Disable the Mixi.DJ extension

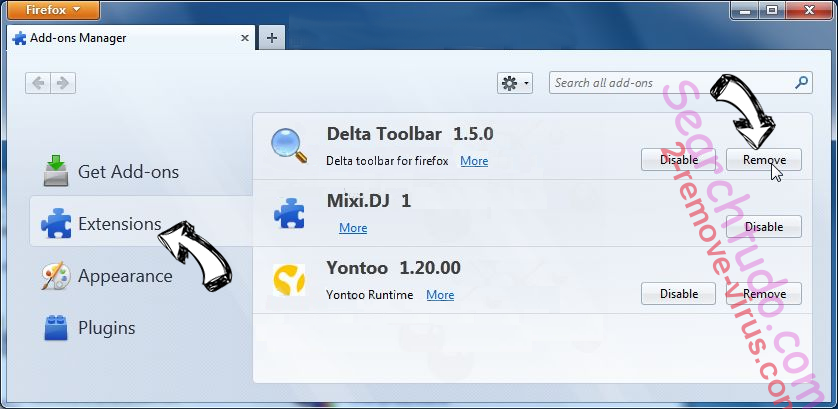[x=764, y=227]
